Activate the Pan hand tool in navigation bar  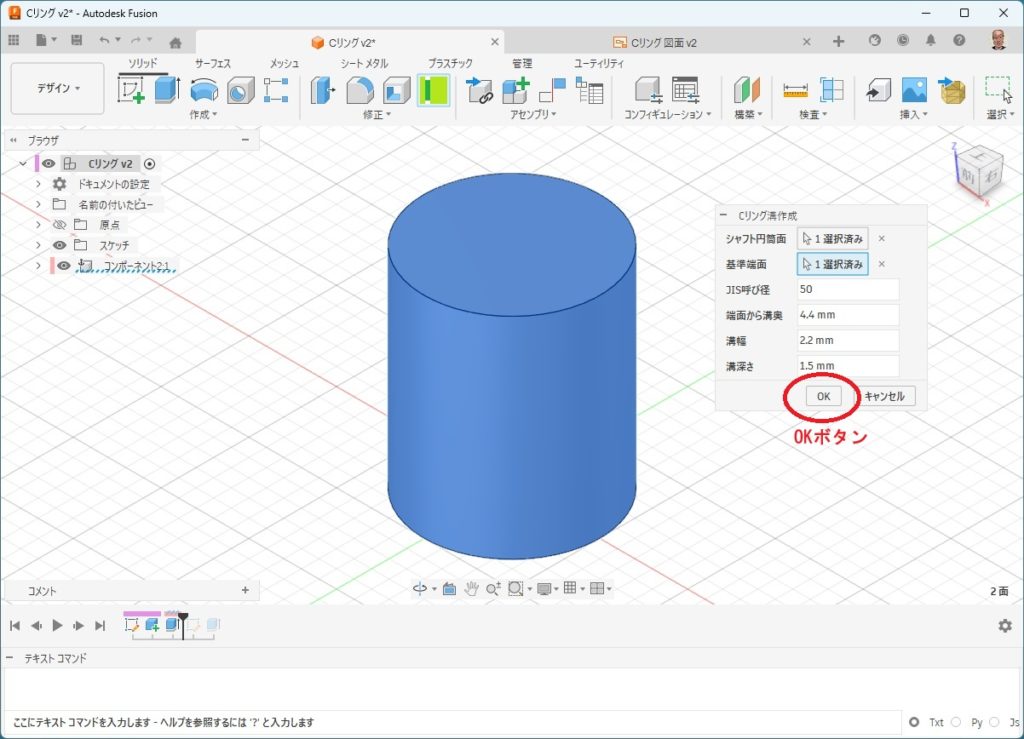tap(469, 589)
